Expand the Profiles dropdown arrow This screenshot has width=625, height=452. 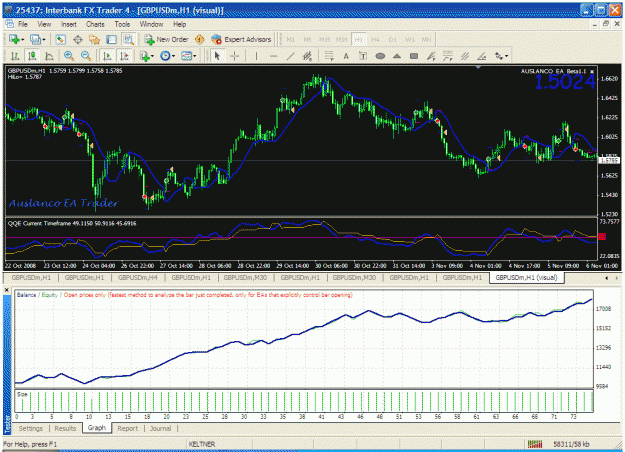(43, 39)
